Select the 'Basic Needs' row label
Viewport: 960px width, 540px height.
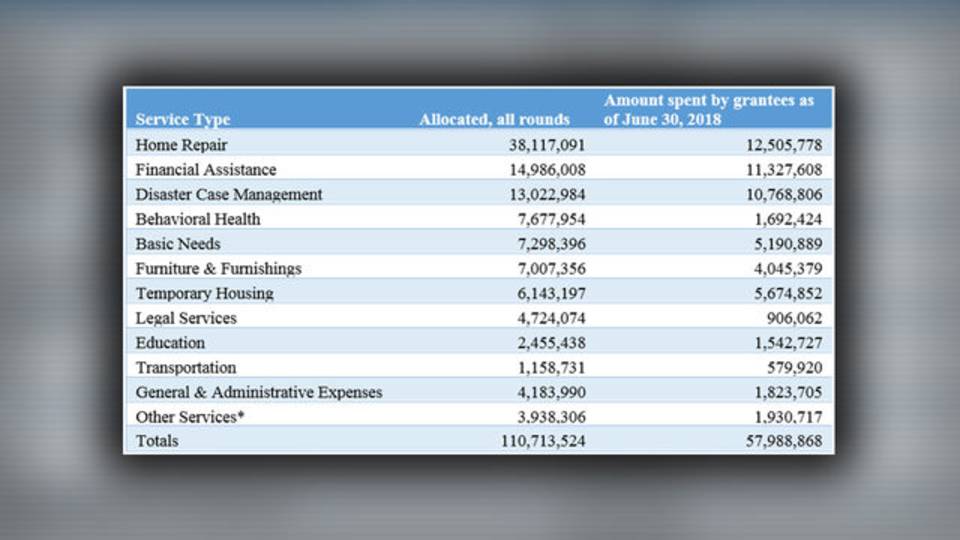click(178, 244)
